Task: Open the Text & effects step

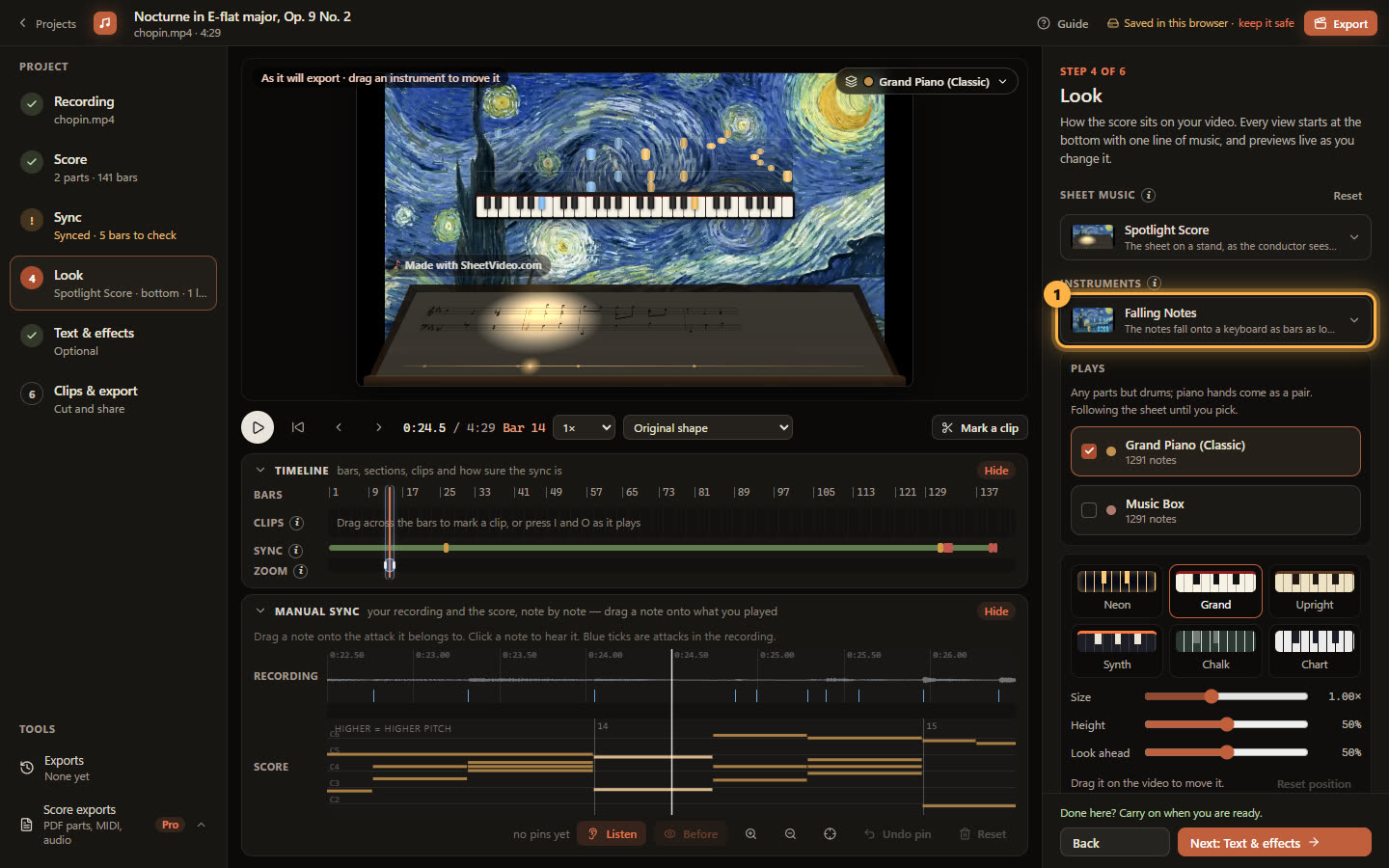Action: pos(113,341)
